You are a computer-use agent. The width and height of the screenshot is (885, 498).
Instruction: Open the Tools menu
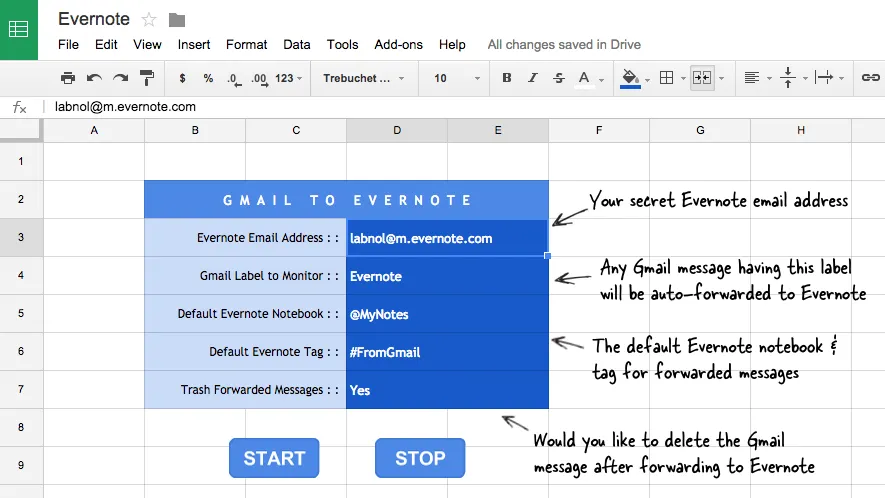(343, 45)
